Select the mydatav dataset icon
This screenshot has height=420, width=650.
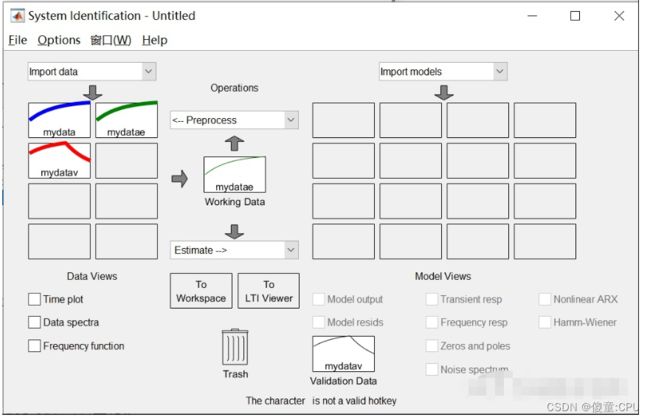pos(59,161)
